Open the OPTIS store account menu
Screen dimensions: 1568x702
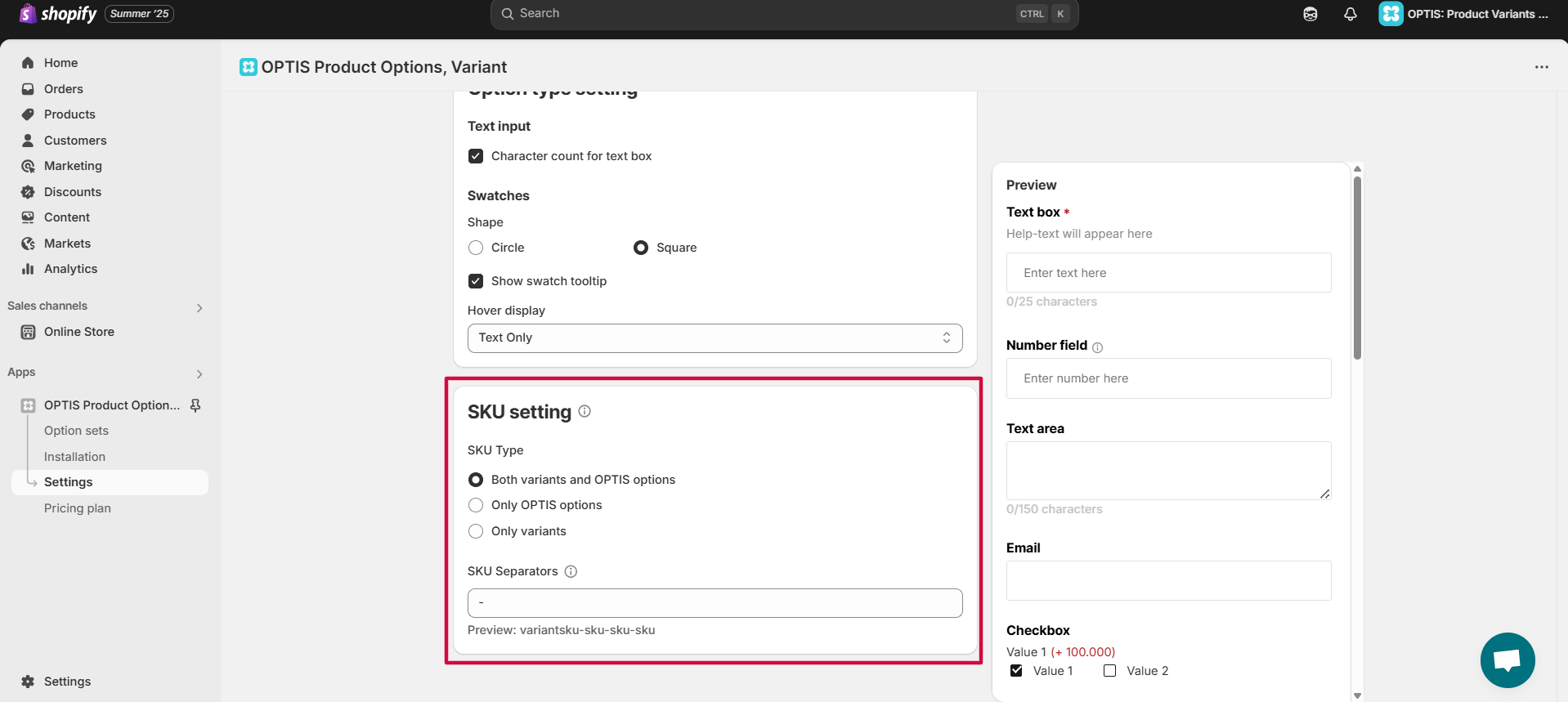[1464, 14]
